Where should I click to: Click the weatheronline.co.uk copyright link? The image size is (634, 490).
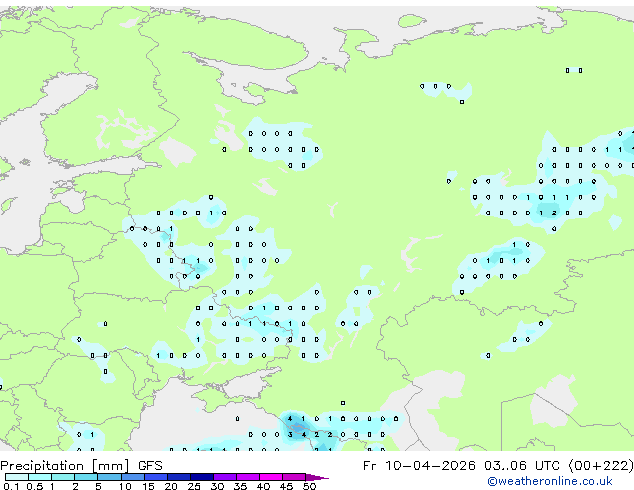coord(550,481)
